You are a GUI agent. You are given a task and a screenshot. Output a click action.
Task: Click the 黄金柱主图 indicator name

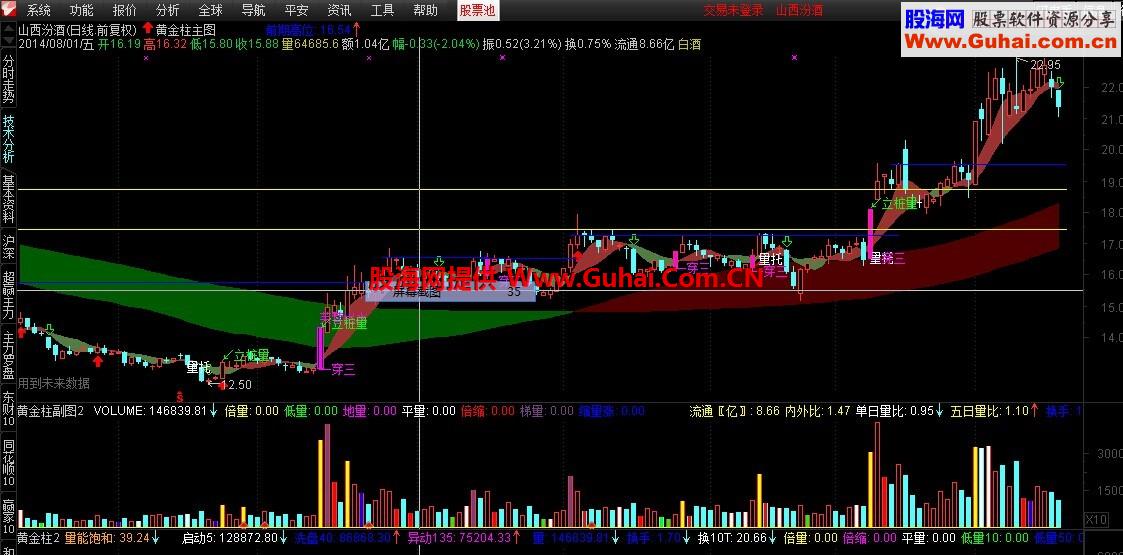[x=185, y=29]
